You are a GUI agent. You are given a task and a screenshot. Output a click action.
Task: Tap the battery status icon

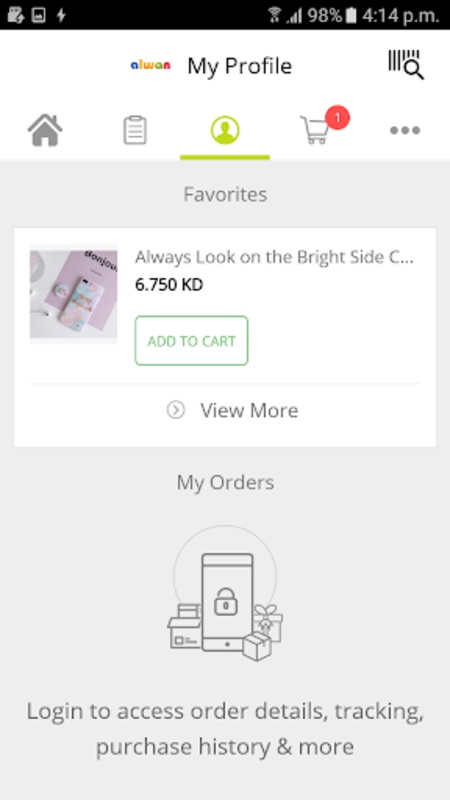[351, 15]
